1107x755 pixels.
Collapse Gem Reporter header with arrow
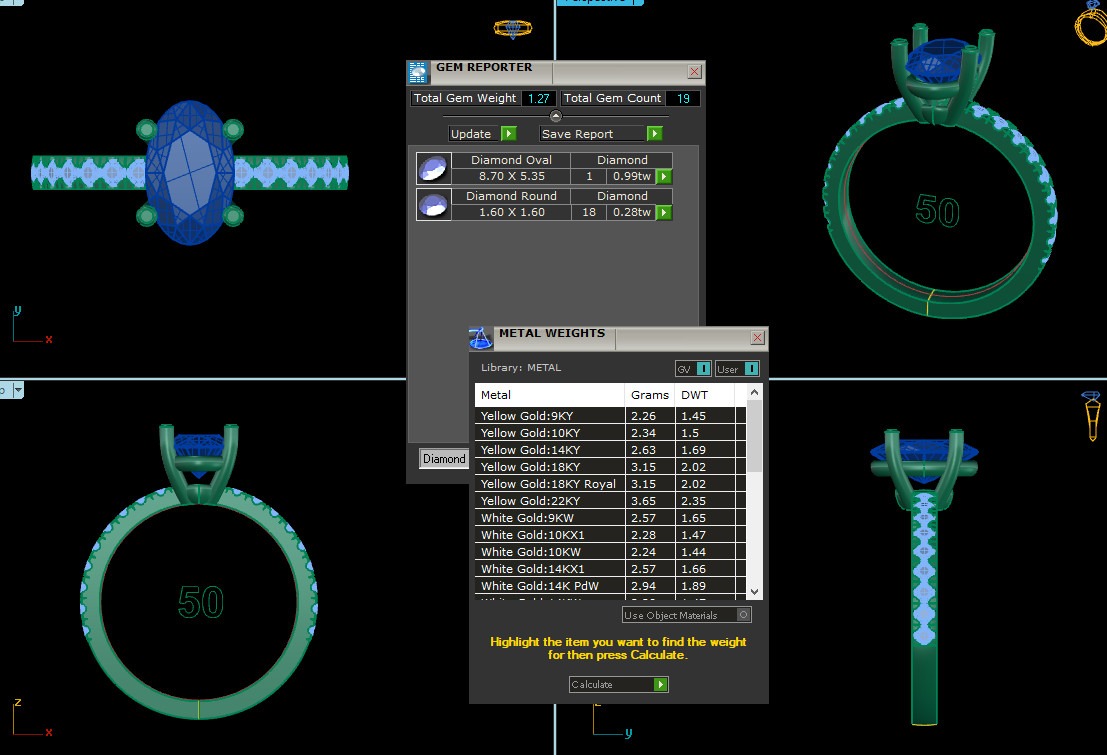(556, 116)
